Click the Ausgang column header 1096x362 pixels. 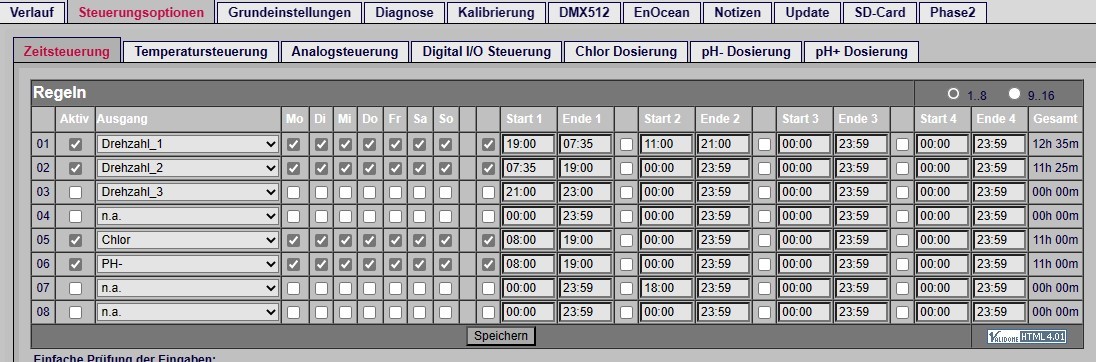click(122, 119)
